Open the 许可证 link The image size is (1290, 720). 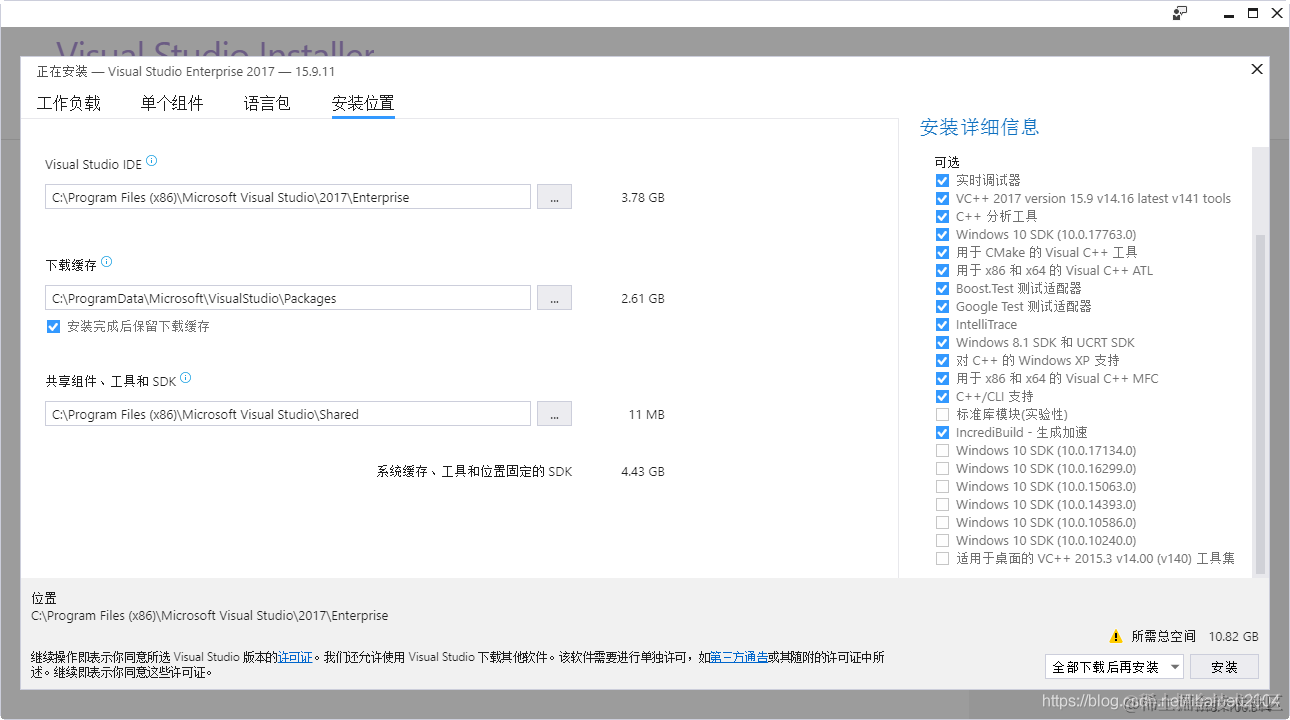point(295,657)
